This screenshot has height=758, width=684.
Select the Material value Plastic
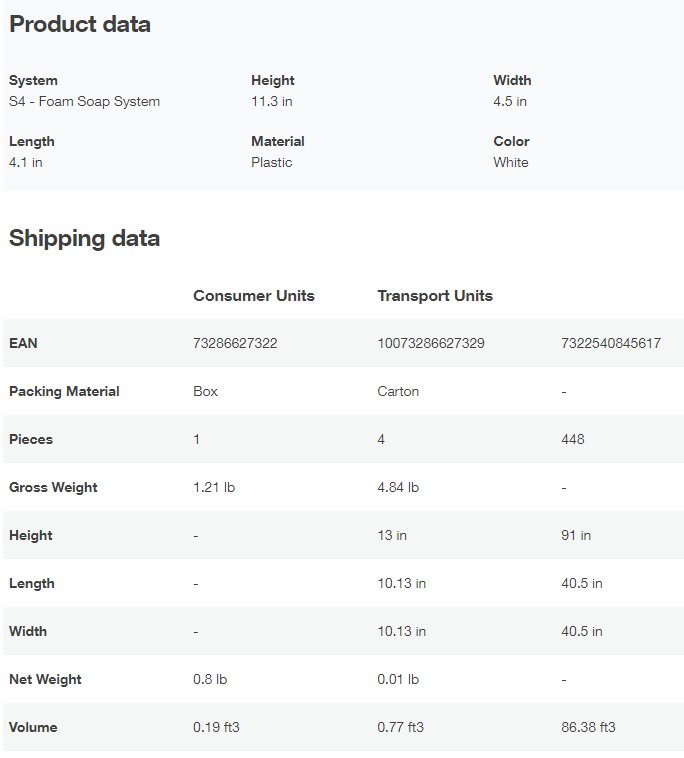[272, 162]
